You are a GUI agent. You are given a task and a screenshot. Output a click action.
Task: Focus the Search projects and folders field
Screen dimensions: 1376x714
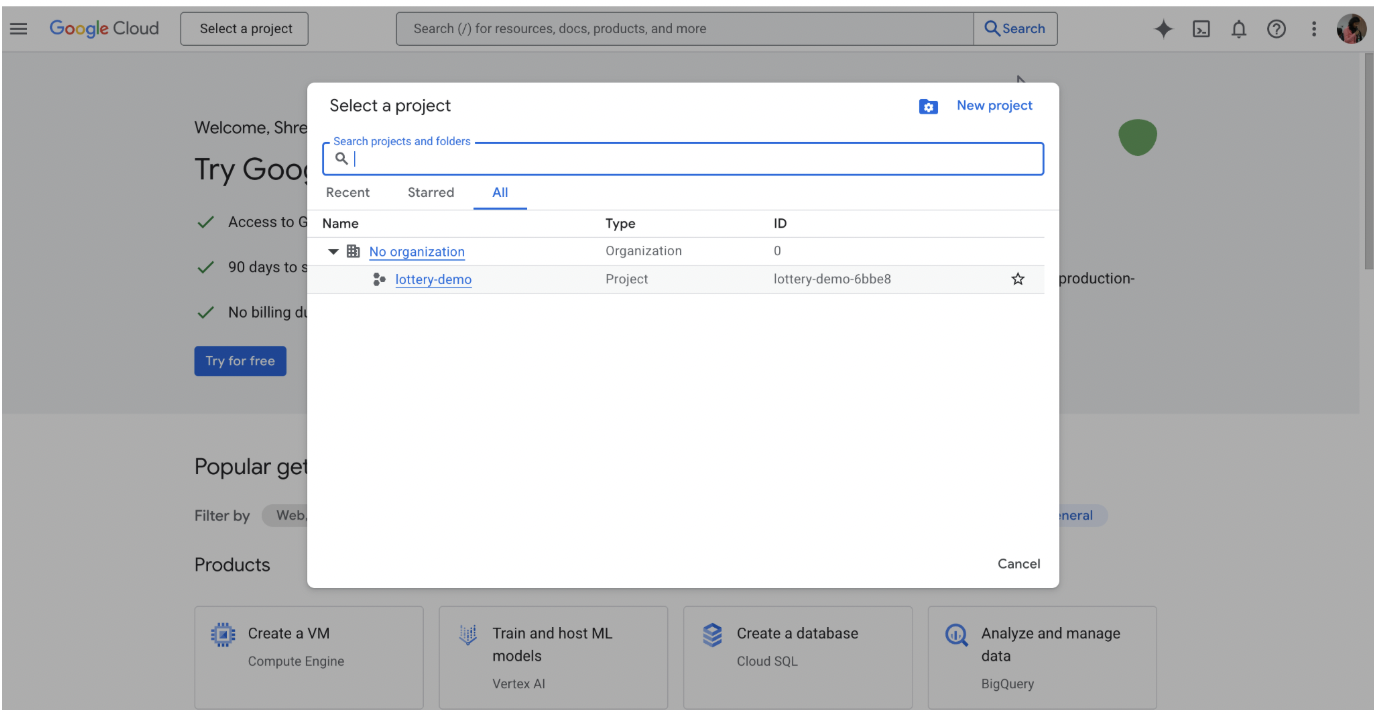click(683, 159)
